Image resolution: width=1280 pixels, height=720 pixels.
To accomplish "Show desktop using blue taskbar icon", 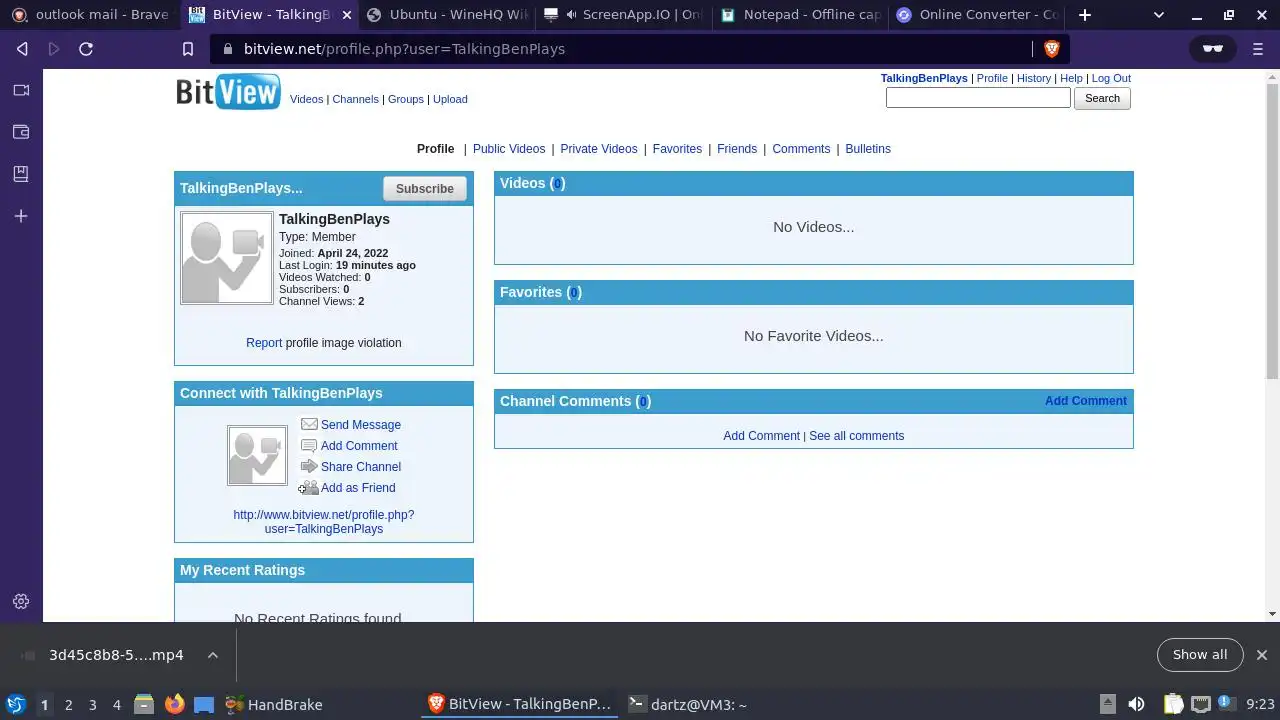I will 204,705.
